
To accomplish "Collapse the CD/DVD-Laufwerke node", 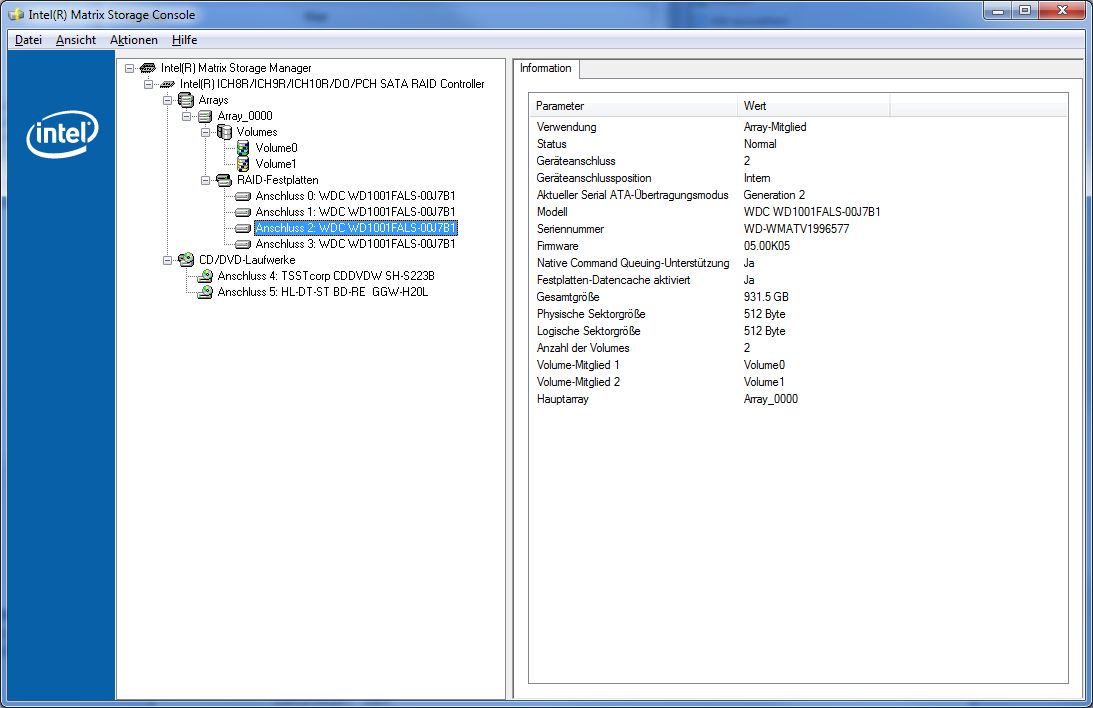I will click(167, 261).
